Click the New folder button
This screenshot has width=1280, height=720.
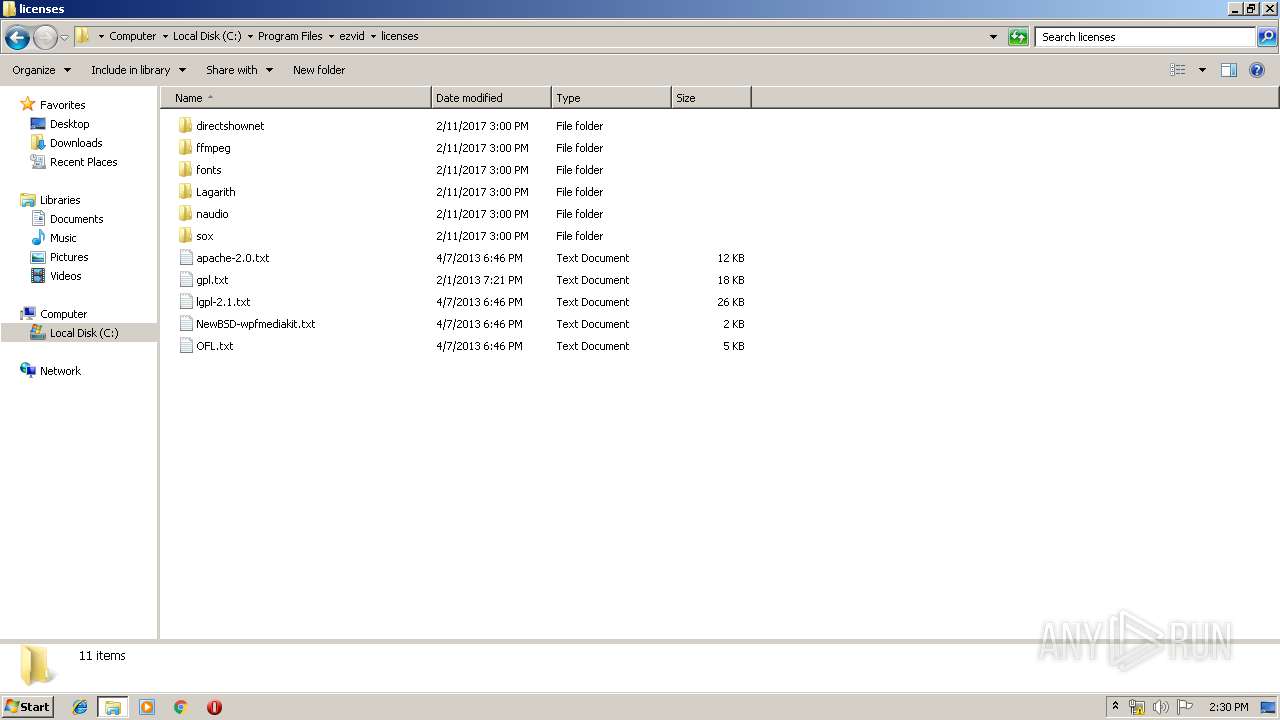(319, 70)
